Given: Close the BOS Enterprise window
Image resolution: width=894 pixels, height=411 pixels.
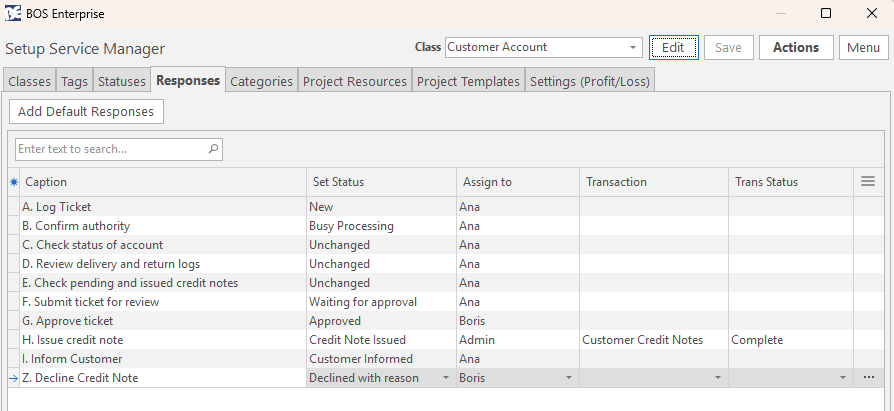Looking at the screenshot, I should (x=871, y=13).
